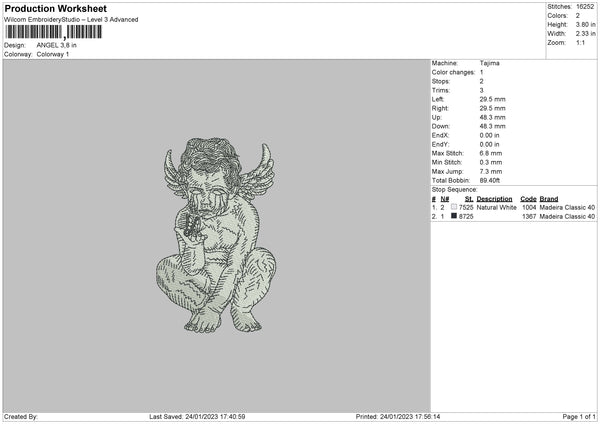Click the Max Jump value 7.3 mm
This screenshot has height=424, width=600.
tap(491, 171)
